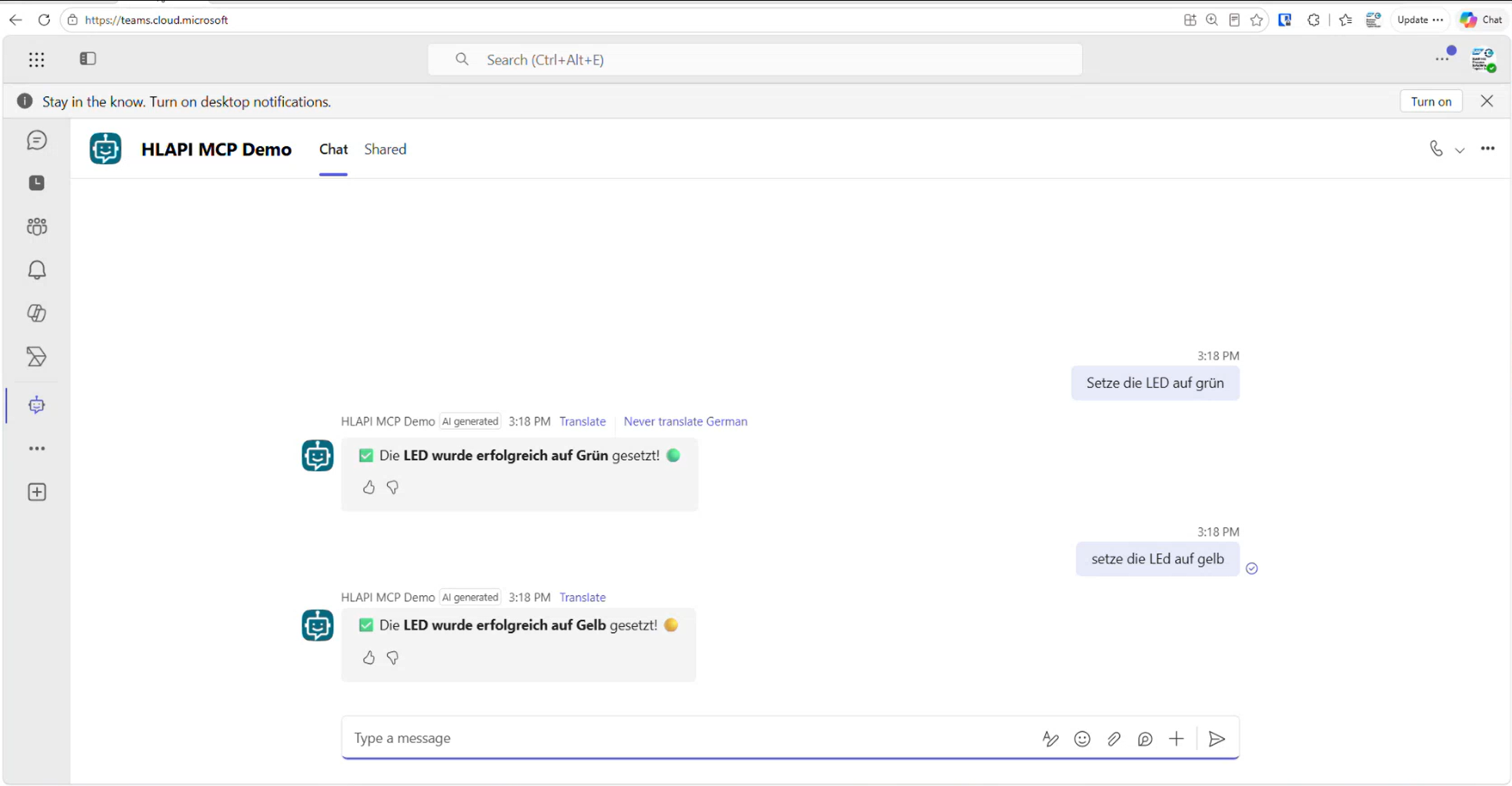The width and height of the screenshot is (1512, 786).
Task: Show more apps via left rail ellipsis
Action: tap(37, 448)
